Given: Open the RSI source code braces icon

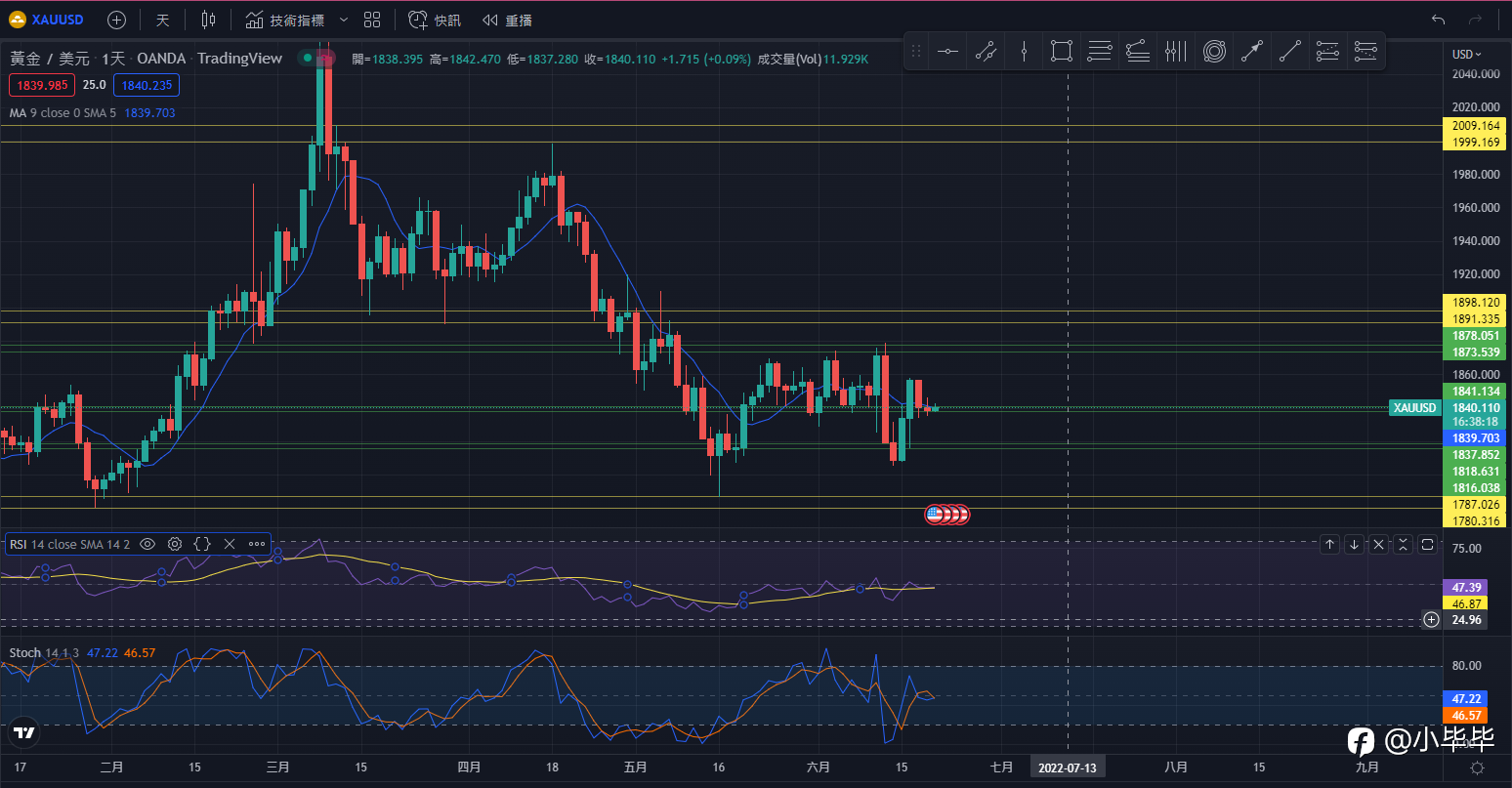Looking at the screenshot, I should 202,544.
